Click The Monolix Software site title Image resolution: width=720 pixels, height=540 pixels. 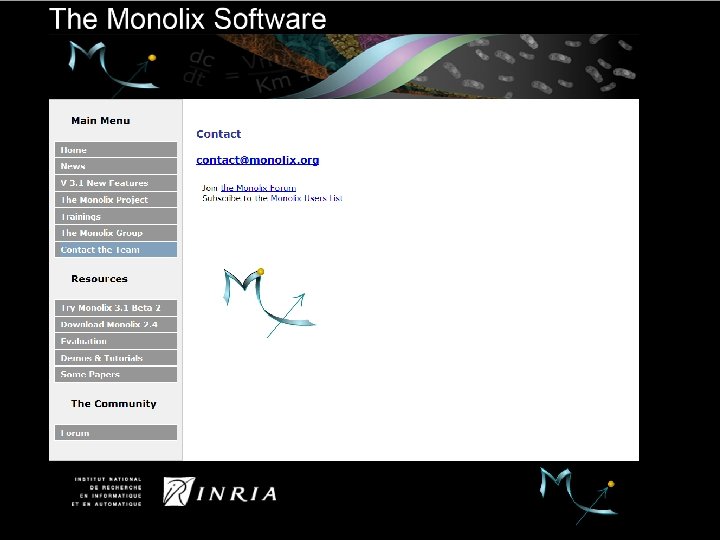[x=187, y=19]
